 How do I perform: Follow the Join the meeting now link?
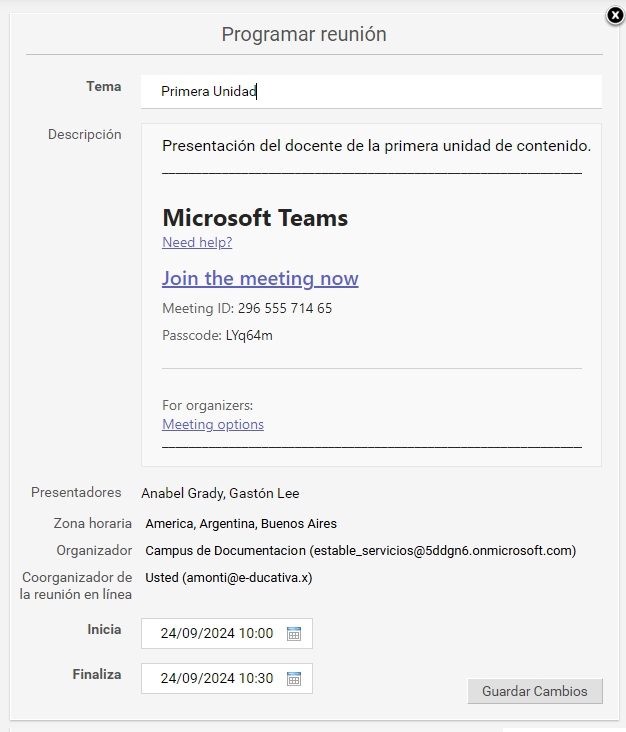pos(260,278)
